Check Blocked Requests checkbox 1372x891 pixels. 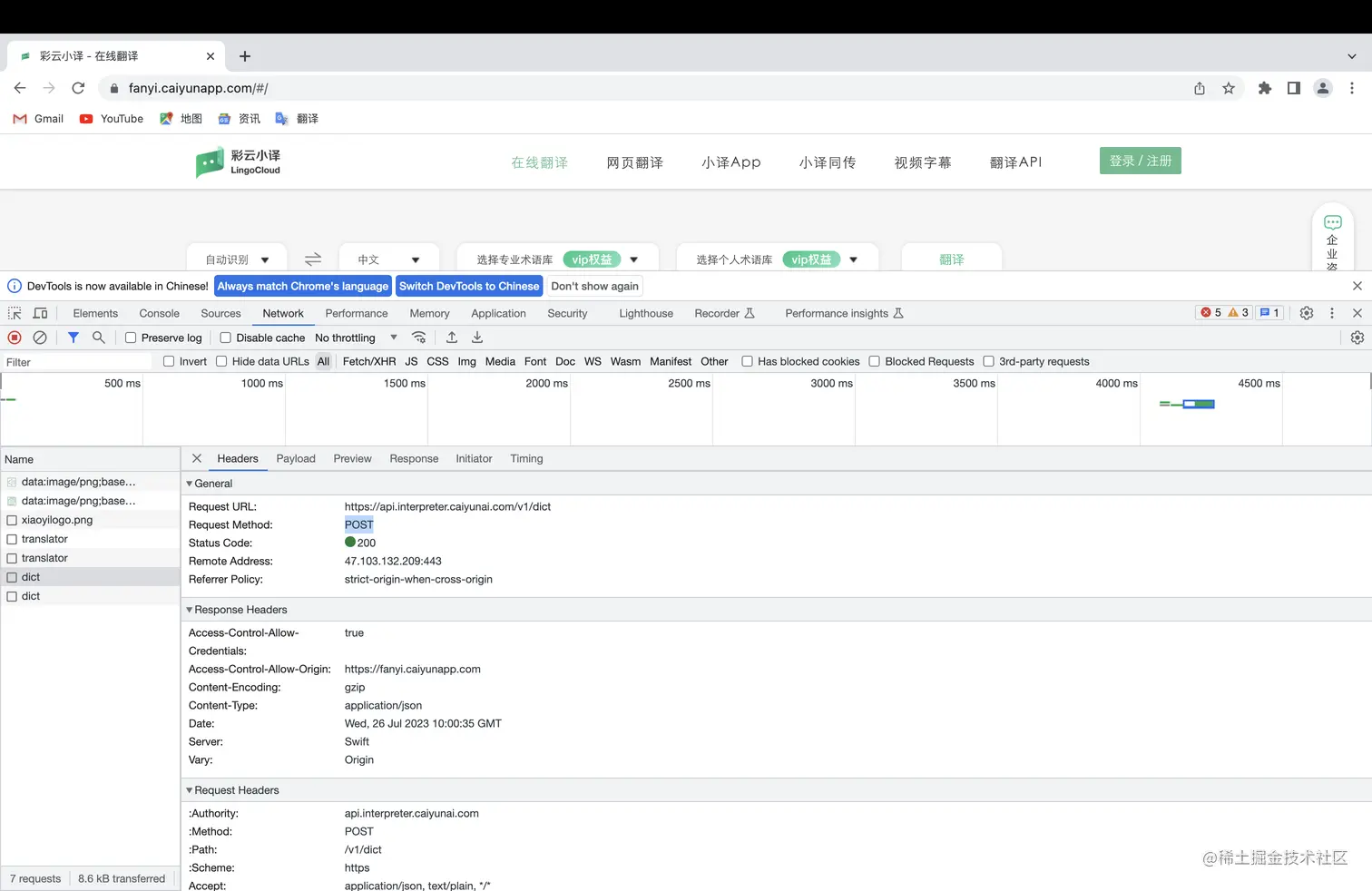[x=875, y=361]
